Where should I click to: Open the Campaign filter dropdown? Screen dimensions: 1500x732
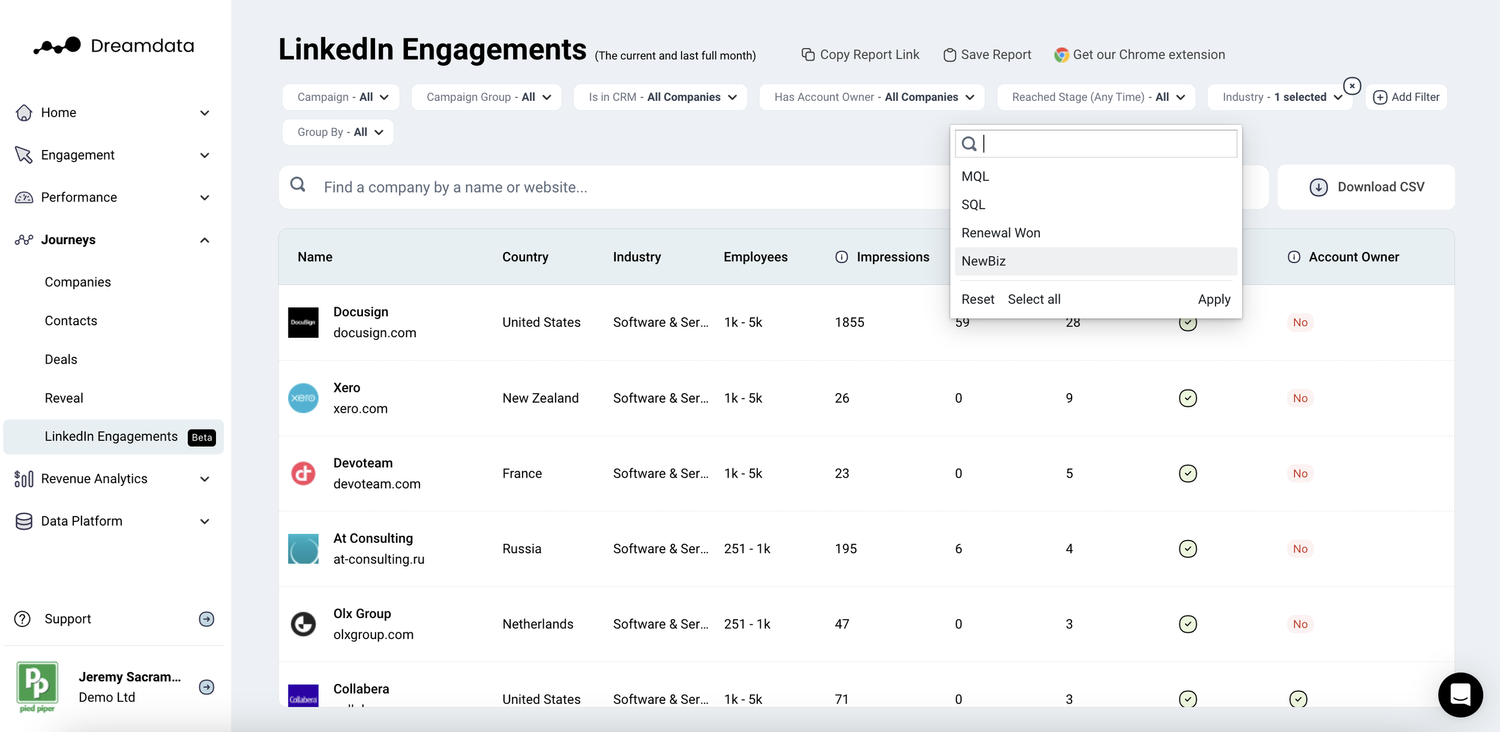340,97
